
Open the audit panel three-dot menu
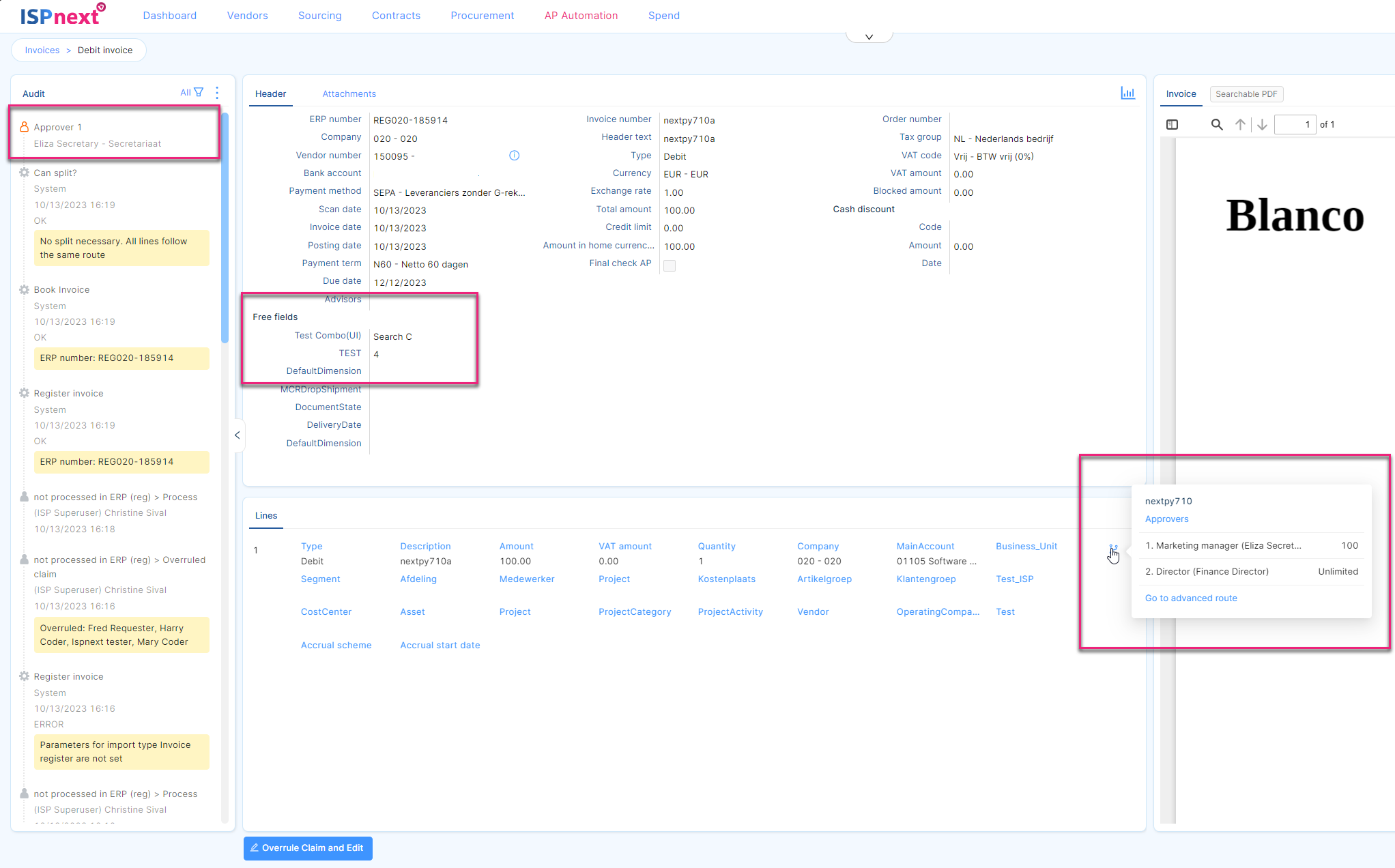(x=217, y=92)
